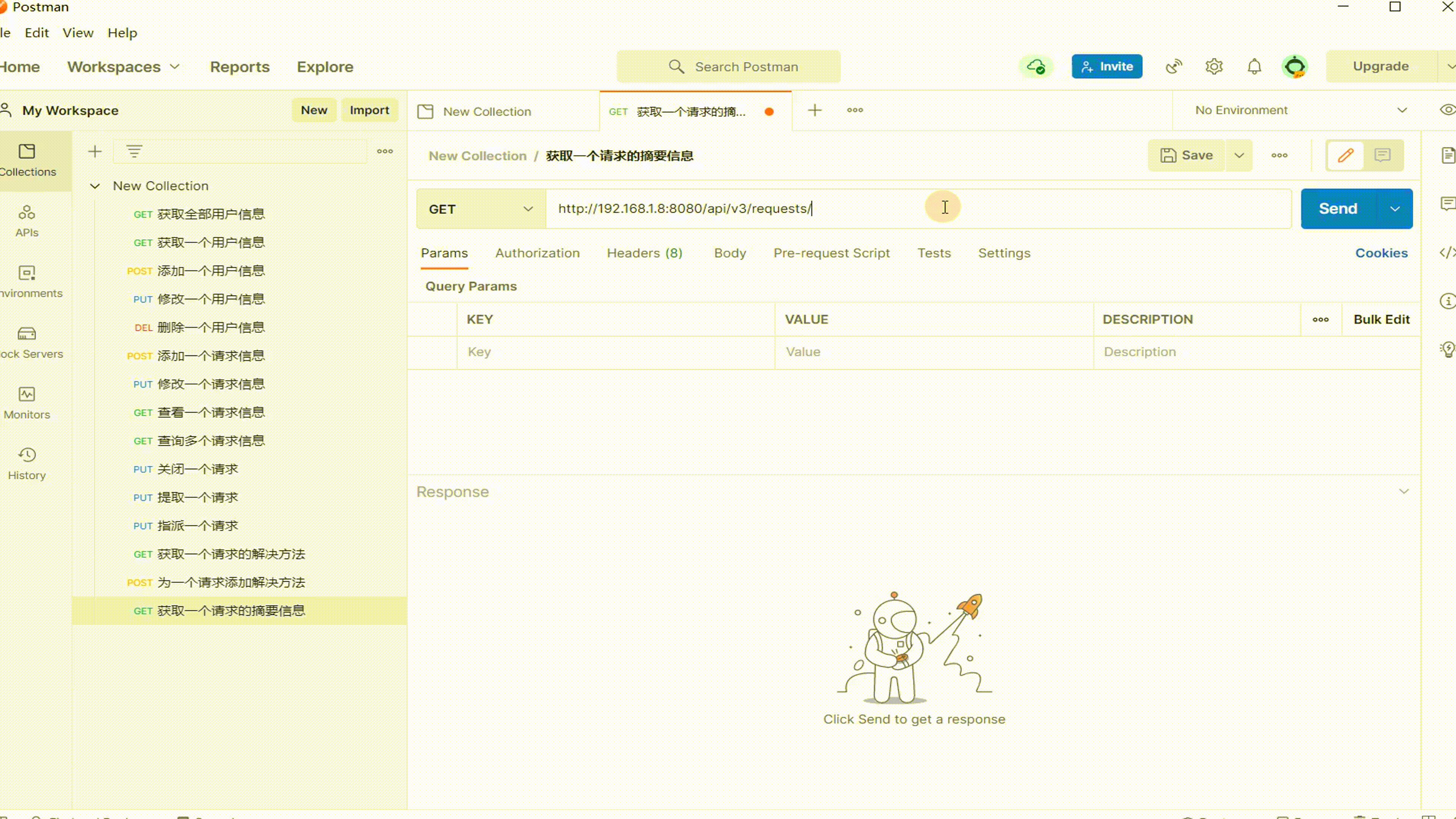This screenshot has width=1456, height=819.
Task: Click the Description input cell
Action: point(1257,352)
